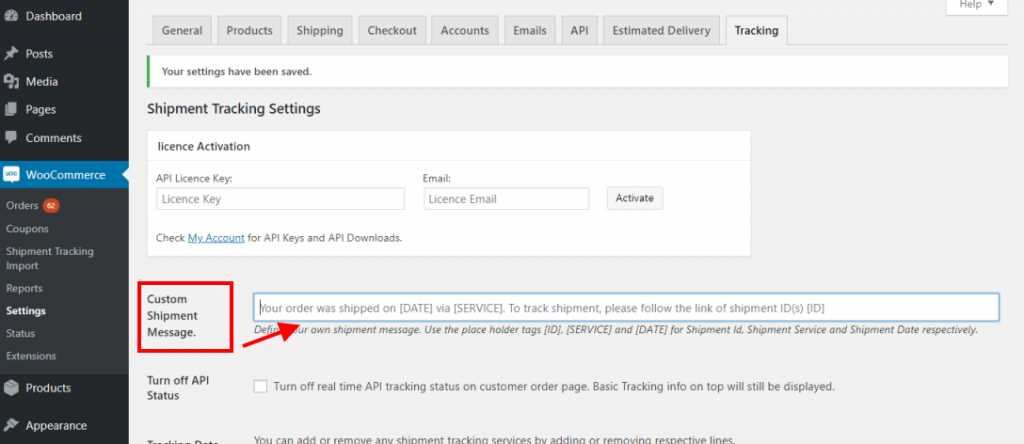This screenshot has width=1024, height=444.
Task: Switch to the Products settings tab
Action: click(x=249, y=30)
